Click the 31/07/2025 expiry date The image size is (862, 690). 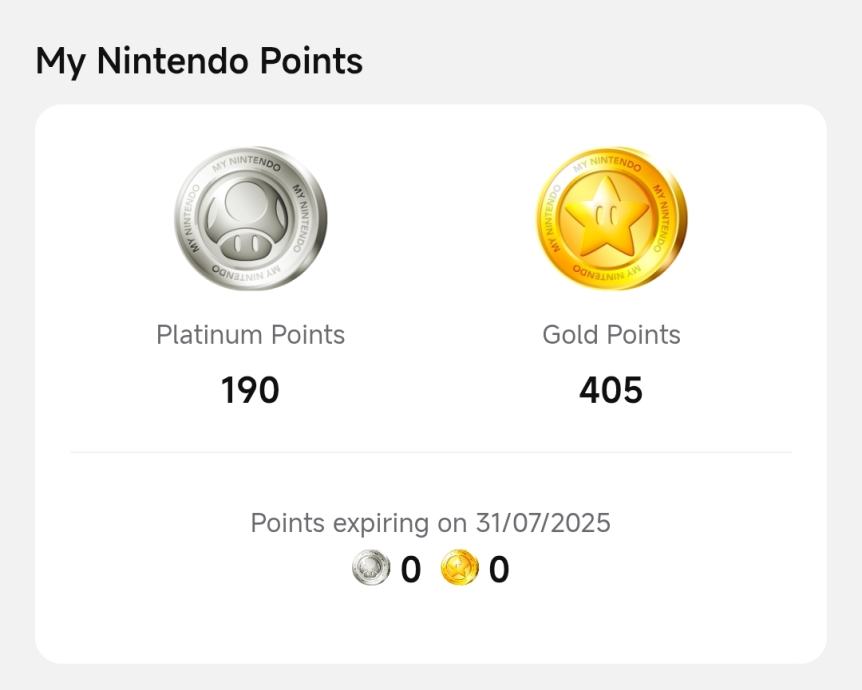coord(544,523)
